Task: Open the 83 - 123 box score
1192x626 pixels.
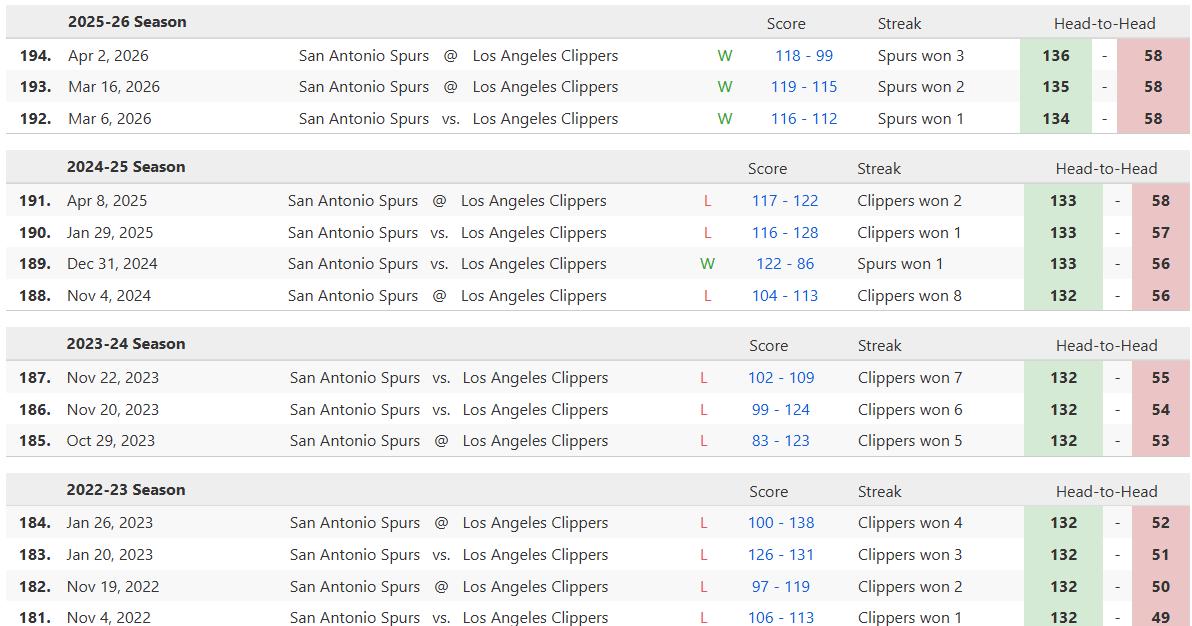Action: 780,441
